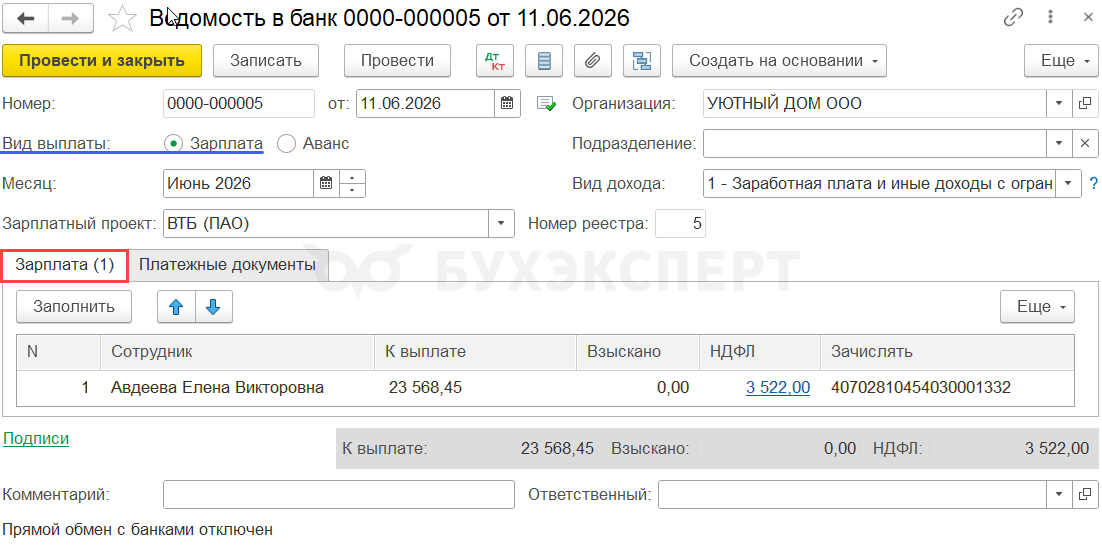Move row down with blue arrow
The height and width of the screenshot is (545, 1102).
[214, 307]
